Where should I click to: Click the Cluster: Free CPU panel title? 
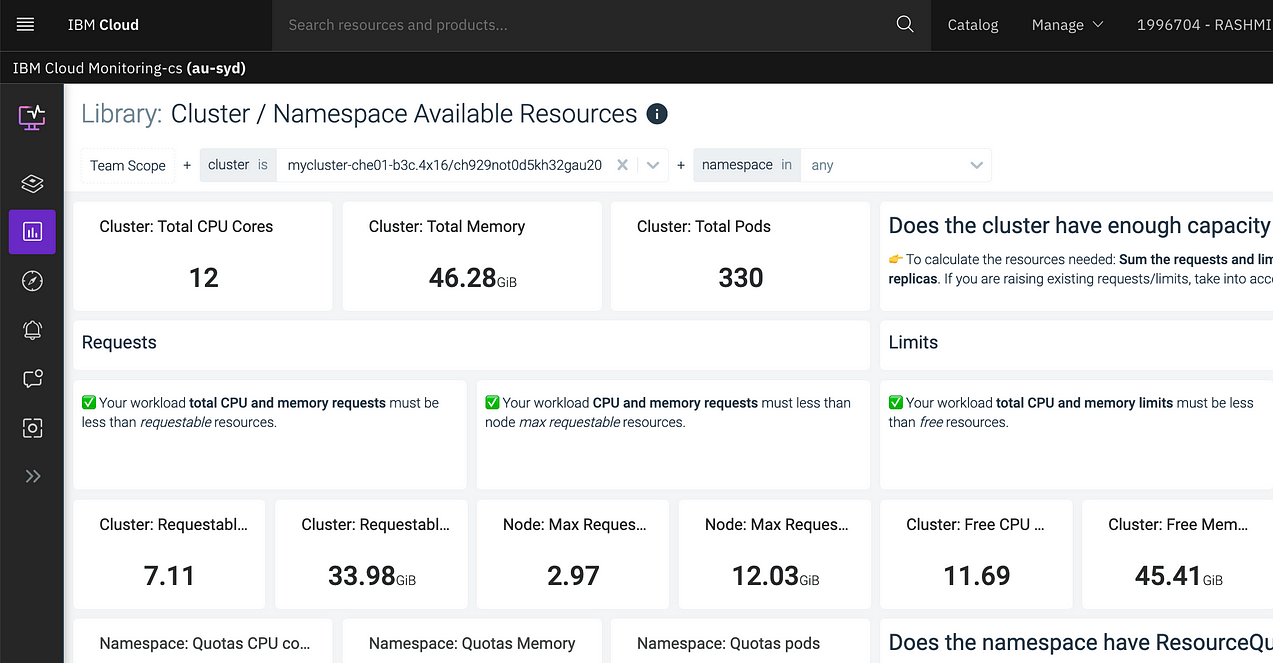point(976,524)
